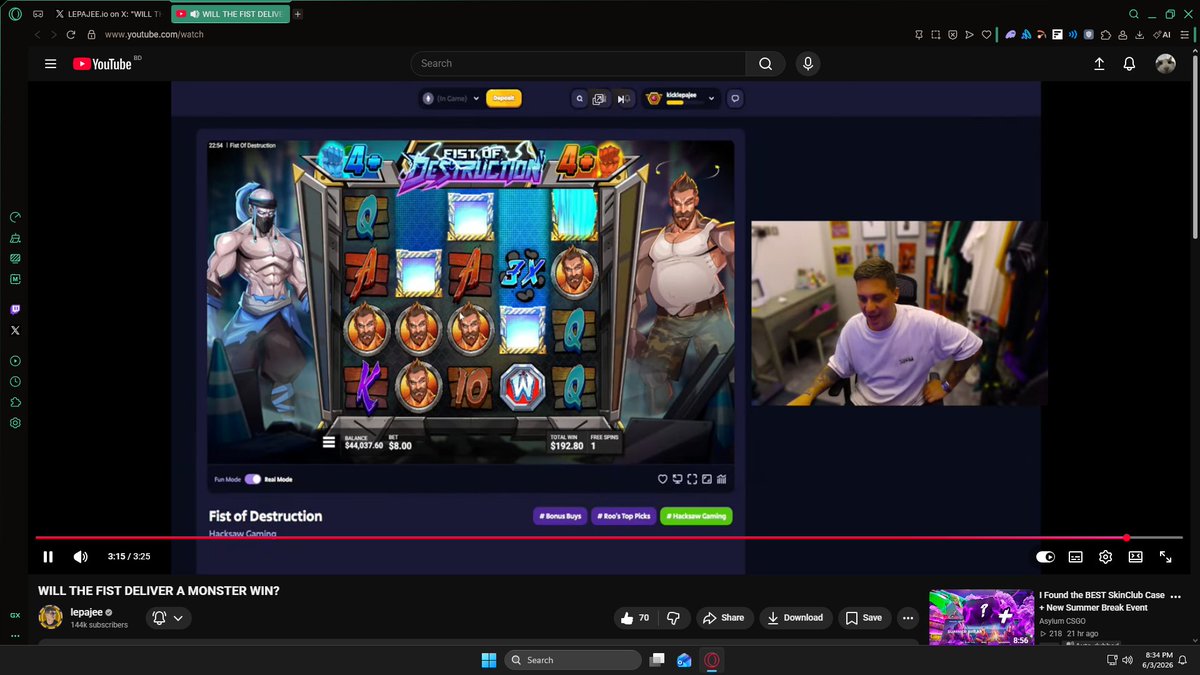Click the Windows taskbar Search box
1200x675 pixels.
pos(573,660)
